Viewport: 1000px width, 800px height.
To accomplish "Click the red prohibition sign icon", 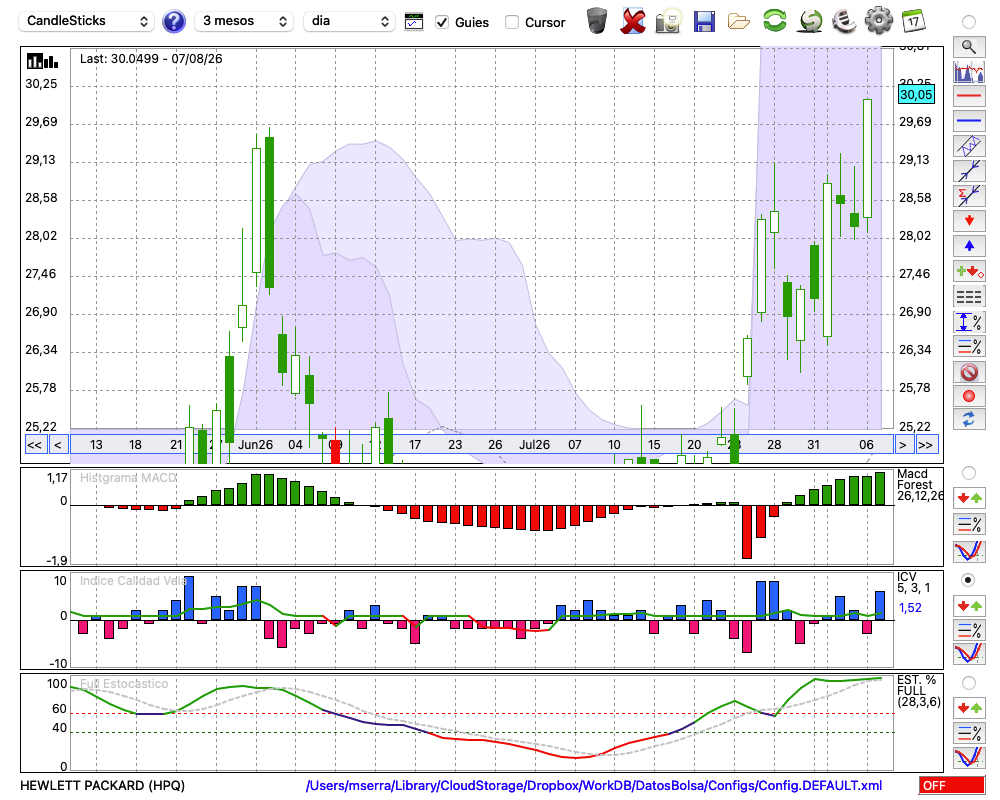I will pos(969,372).
